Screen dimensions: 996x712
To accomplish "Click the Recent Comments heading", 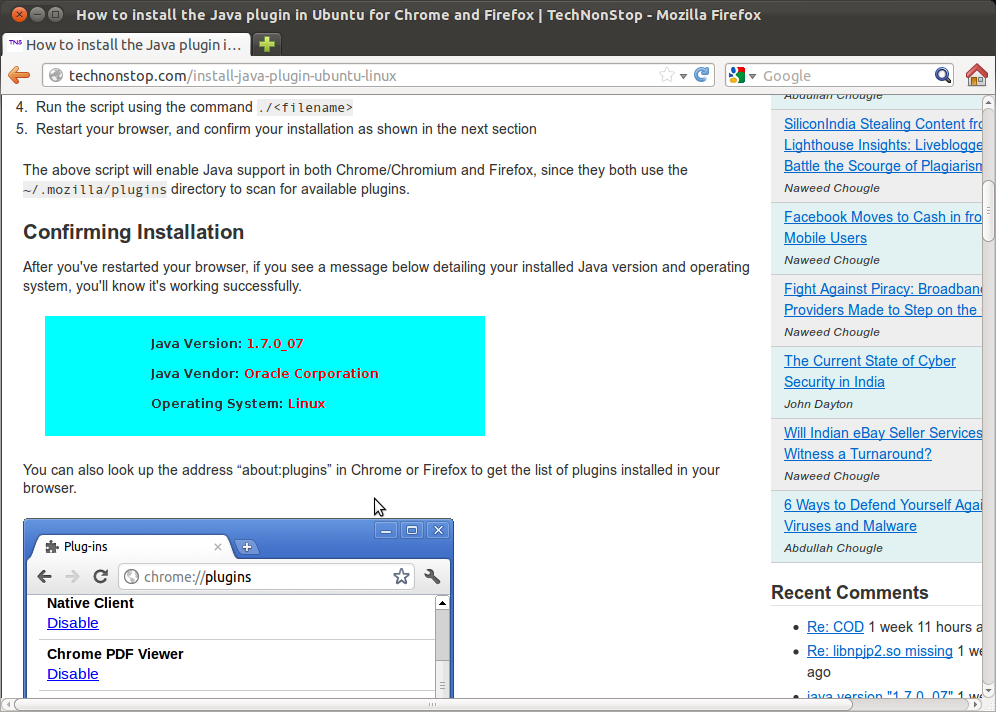I will pos(849,593).
